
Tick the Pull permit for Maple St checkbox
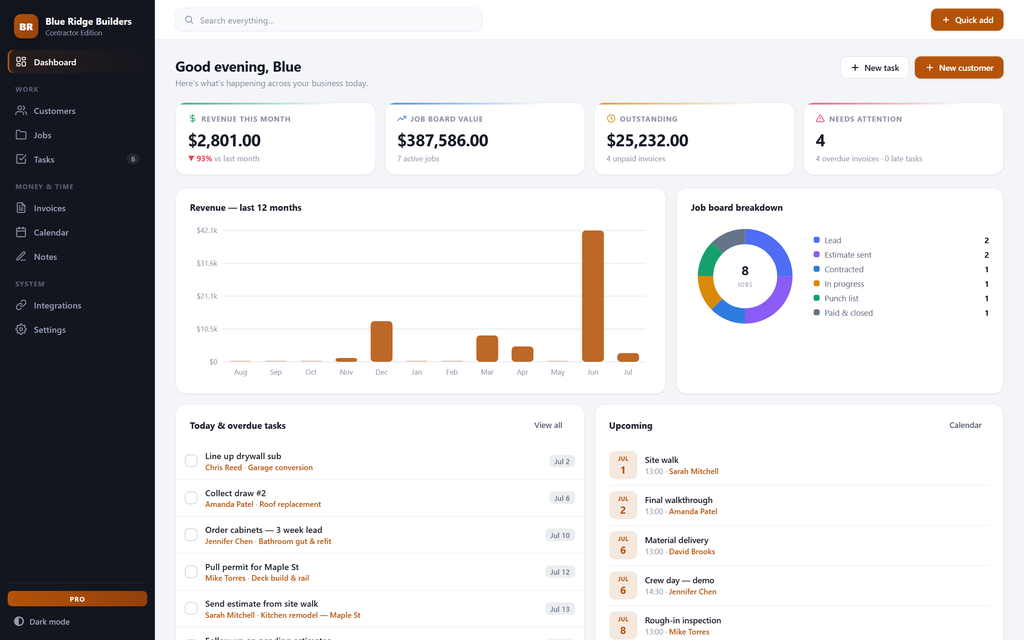191,571
